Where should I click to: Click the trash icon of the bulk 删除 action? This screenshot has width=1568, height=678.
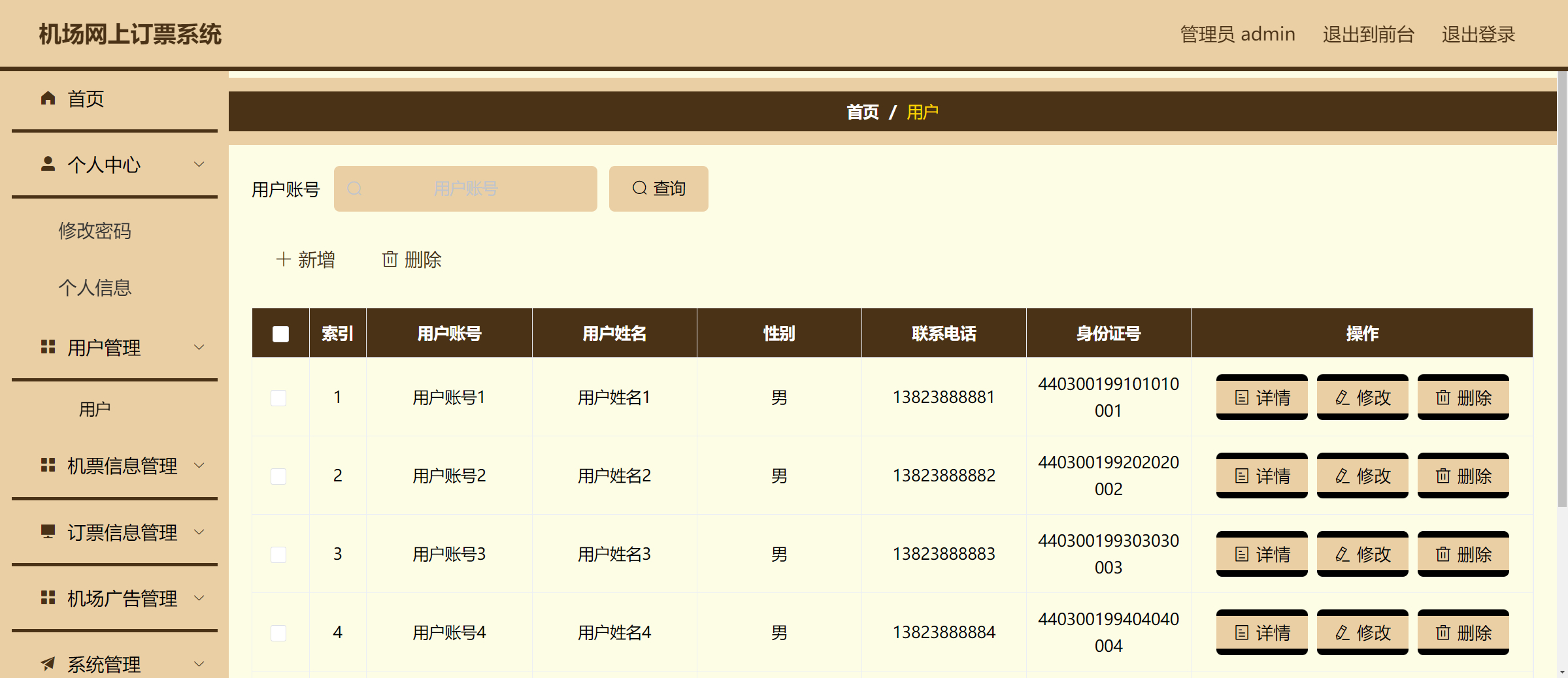click(x=390, y=259)
